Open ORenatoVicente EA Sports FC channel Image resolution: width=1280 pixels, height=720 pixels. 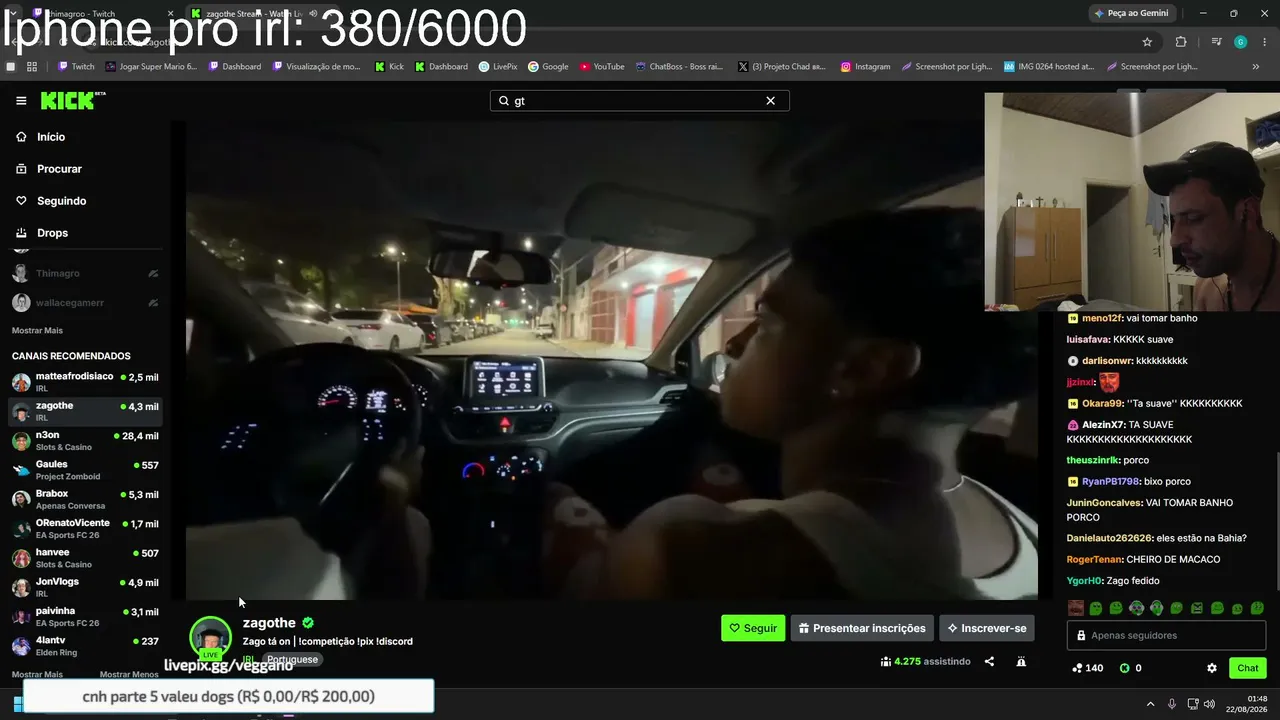point(85,529)
